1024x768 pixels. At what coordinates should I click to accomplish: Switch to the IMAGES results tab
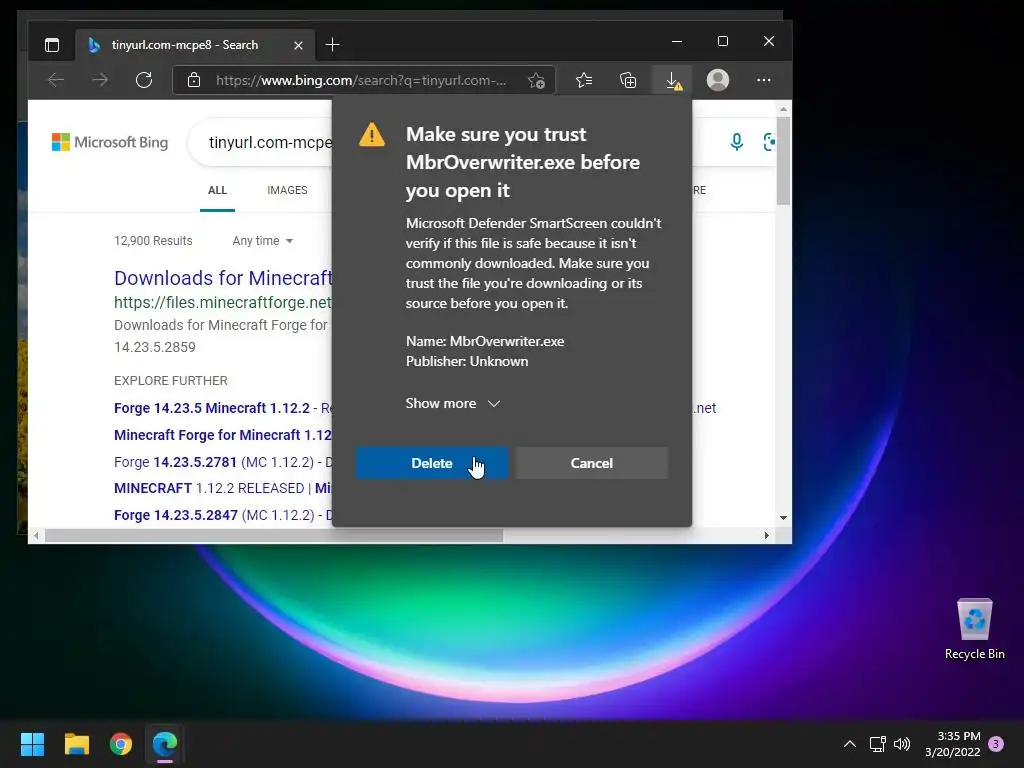coord(287,190)
